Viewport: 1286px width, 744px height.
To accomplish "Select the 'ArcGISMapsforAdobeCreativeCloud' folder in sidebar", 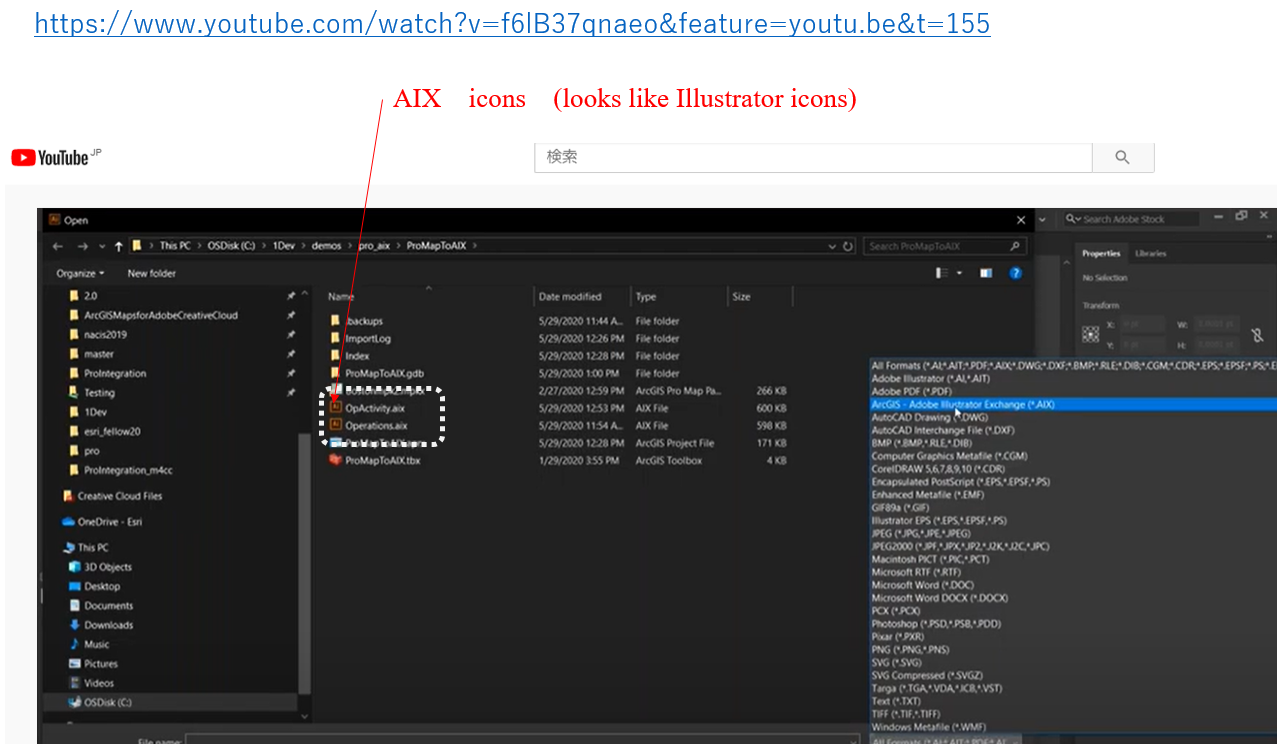I will [161, 315].
